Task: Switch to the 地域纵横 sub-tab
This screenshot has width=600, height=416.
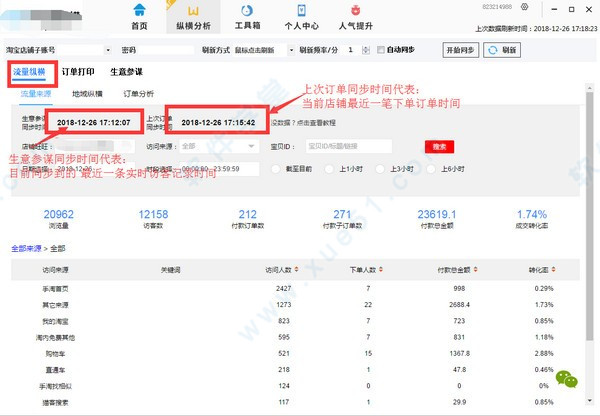Action: 87,94
